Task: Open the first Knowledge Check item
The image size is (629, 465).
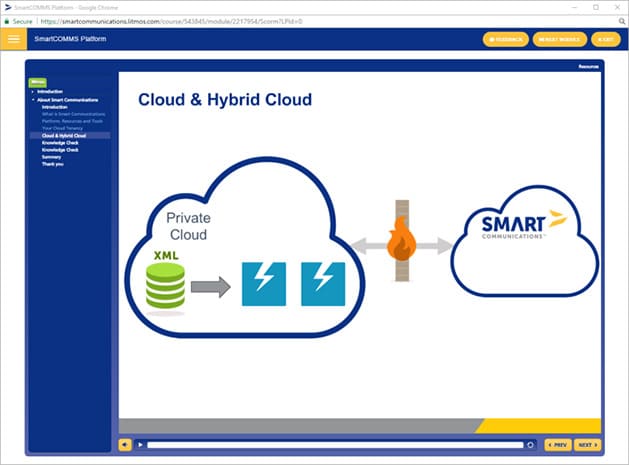Action: tap(60, 143)
